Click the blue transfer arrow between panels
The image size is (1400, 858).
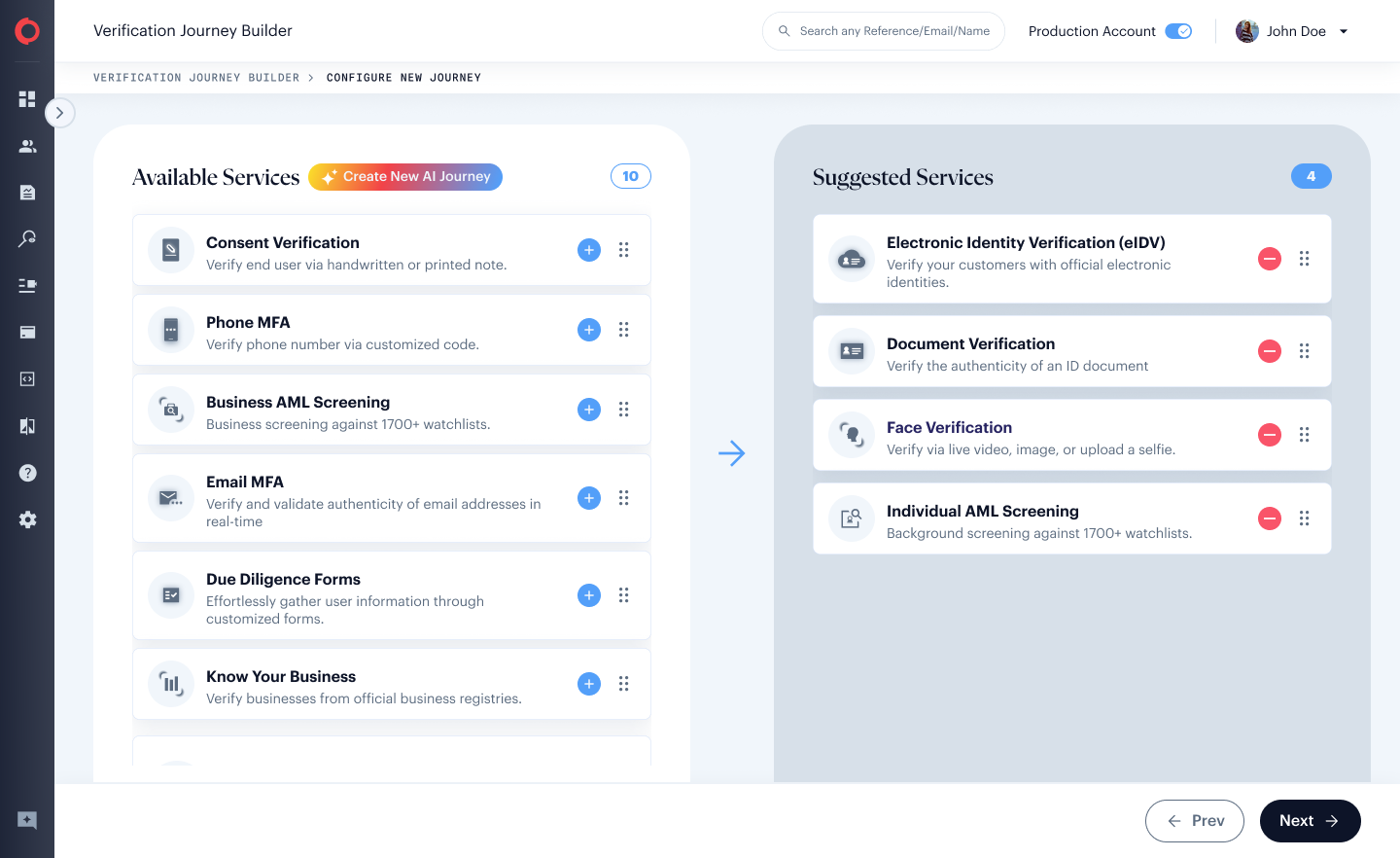(732, 453)
